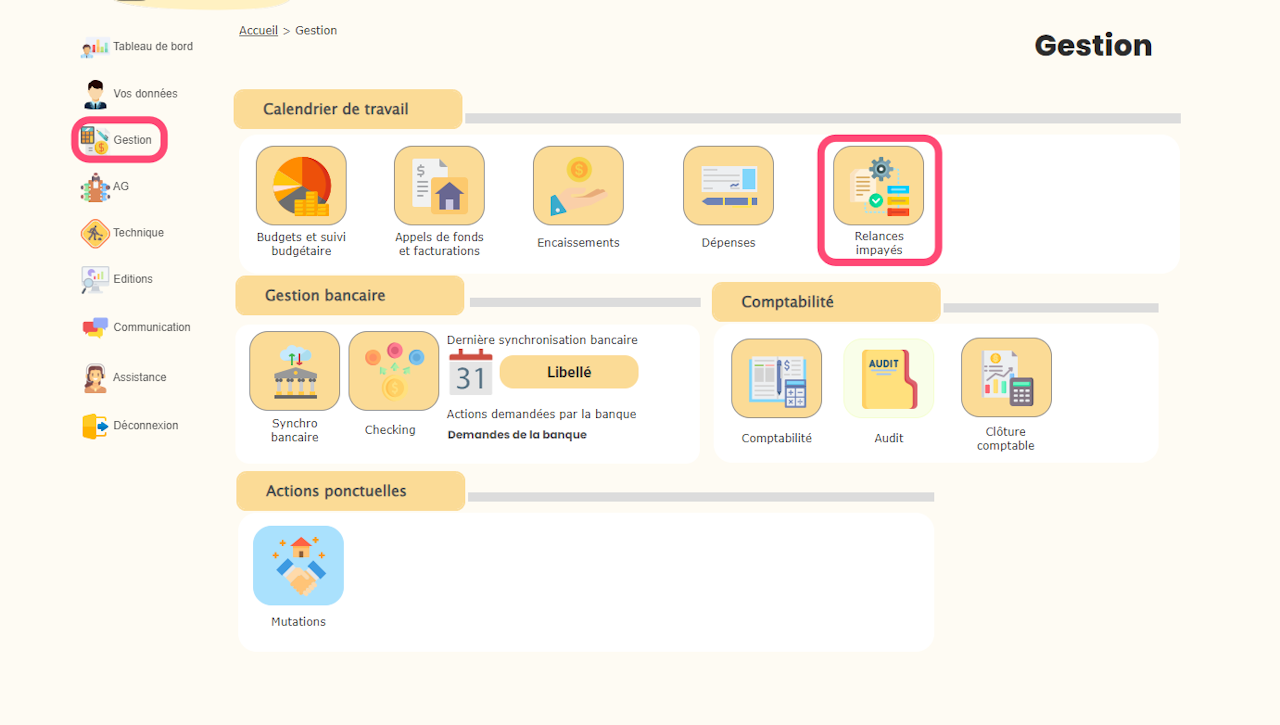Open Relances impayés icon
Screen dimensions: 1280x725
(878, 186)
